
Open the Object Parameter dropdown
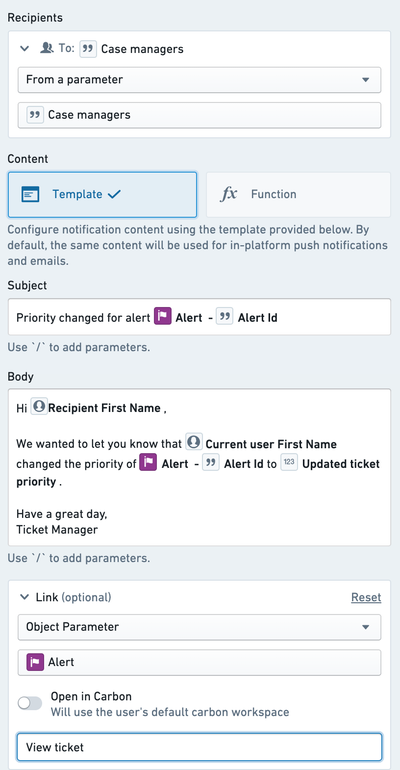(199, 627)
